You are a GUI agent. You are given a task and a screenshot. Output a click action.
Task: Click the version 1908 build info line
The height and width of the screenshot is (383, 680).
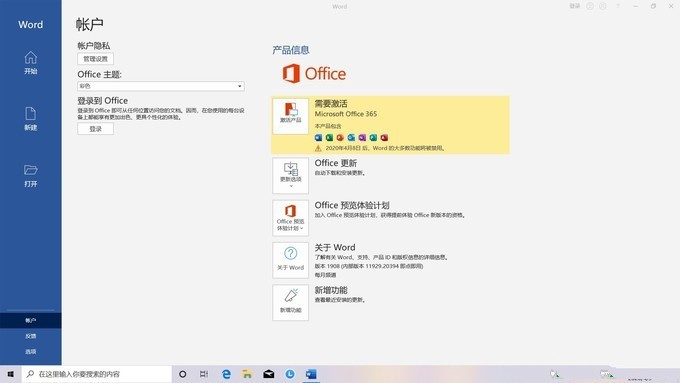(x=369, y=266)
